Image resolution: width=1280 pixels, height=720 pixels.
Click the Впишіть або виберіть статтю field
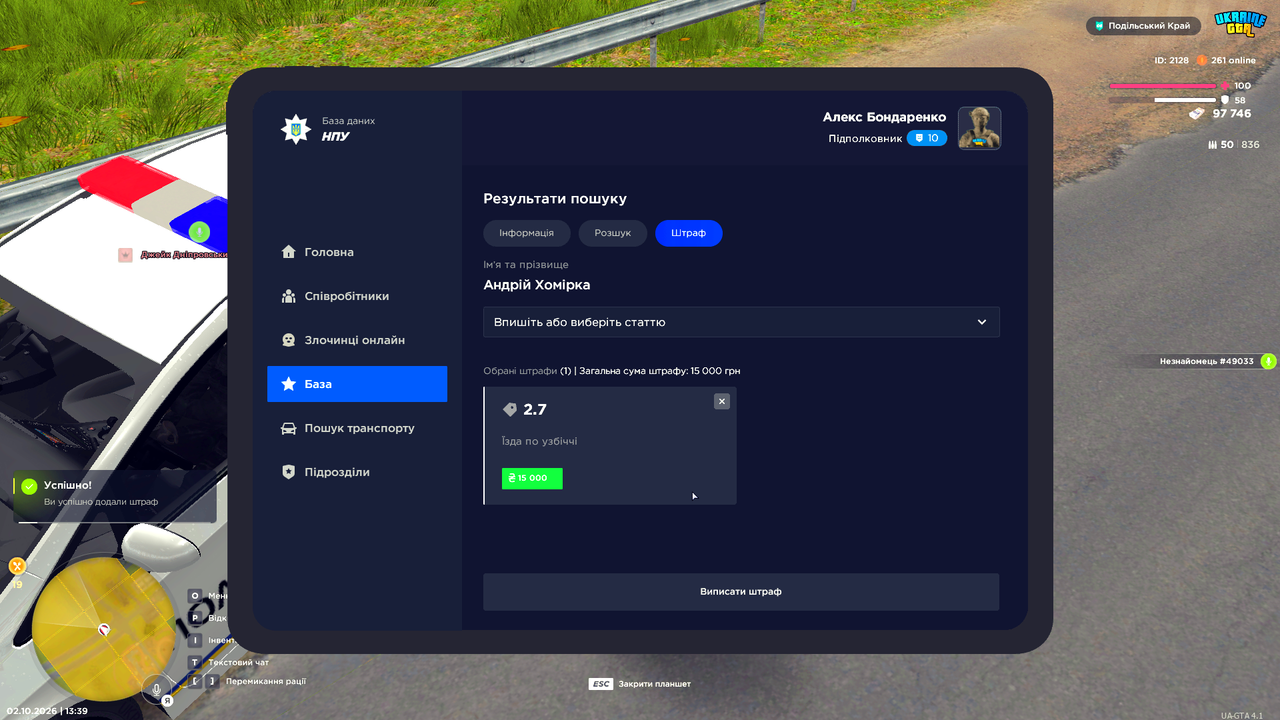point(741,322)
